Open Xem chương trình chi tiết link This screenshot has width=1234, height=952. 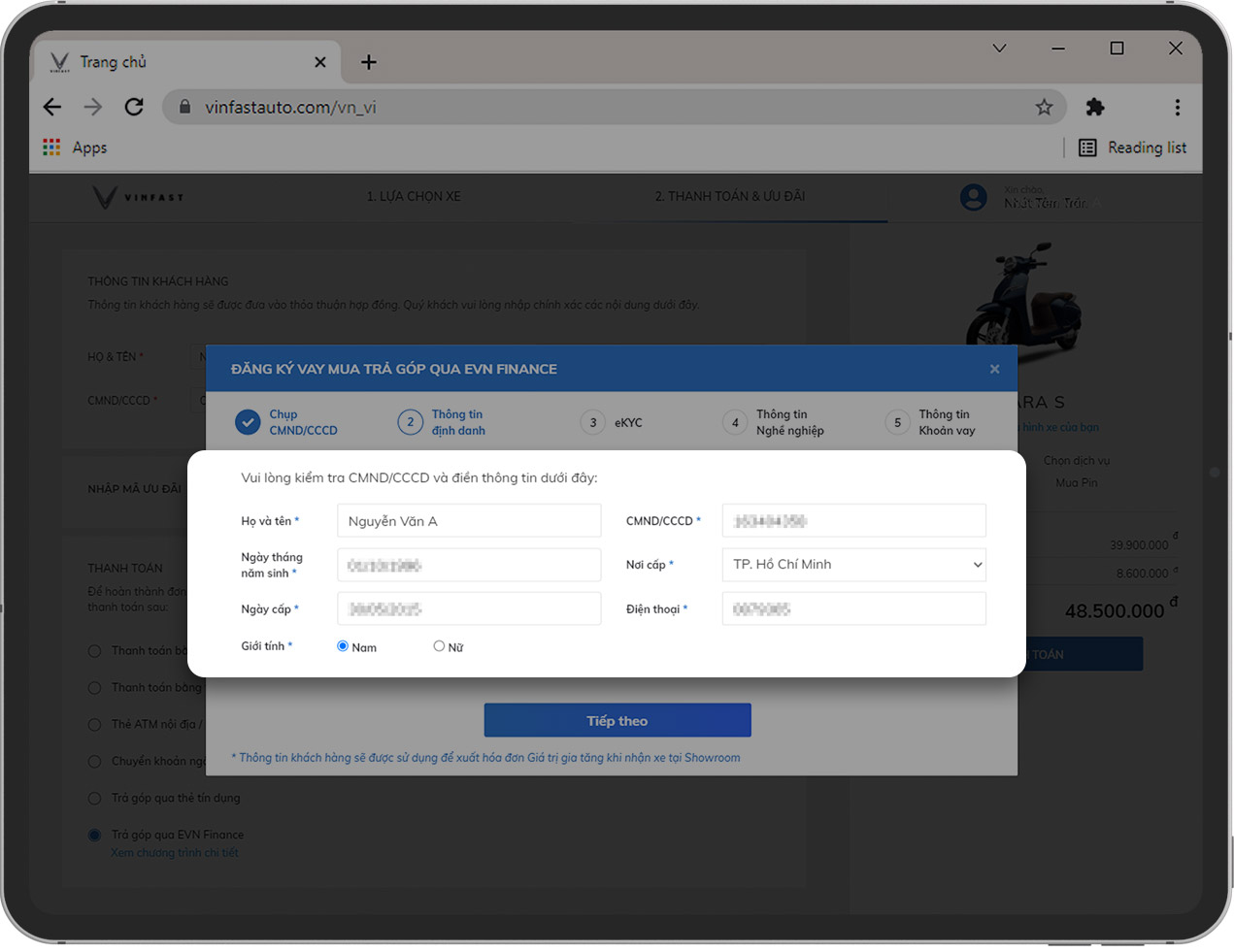(175, 853)
